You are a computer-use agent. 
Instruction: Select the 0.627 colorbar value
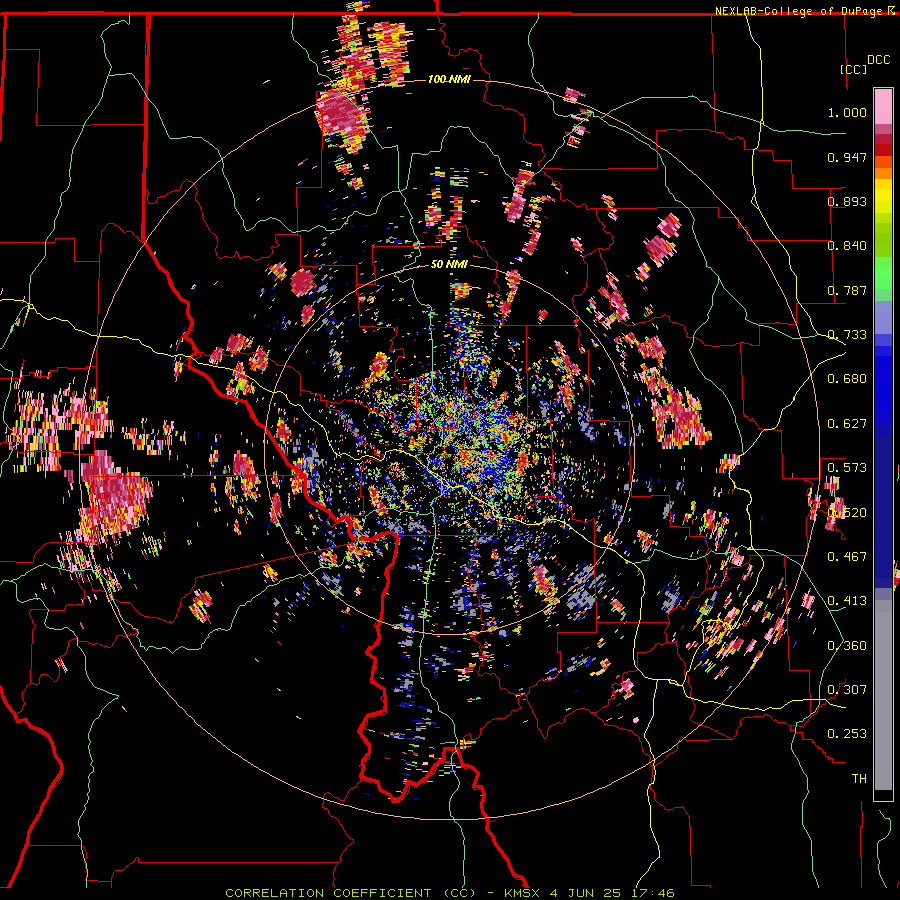click(x=847, y=424)
